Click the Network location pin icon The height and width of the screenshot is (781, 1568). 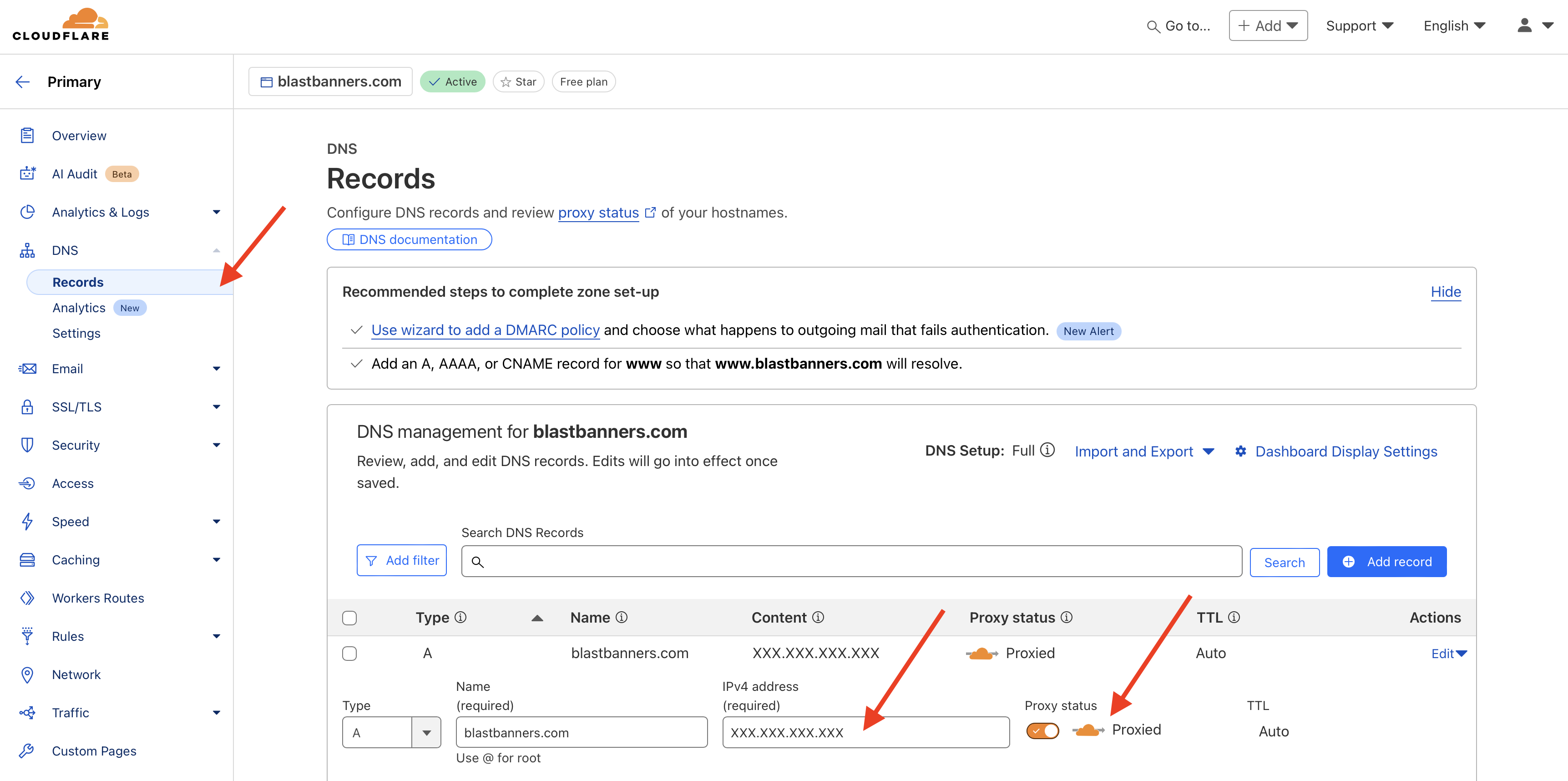coord(27,674)
